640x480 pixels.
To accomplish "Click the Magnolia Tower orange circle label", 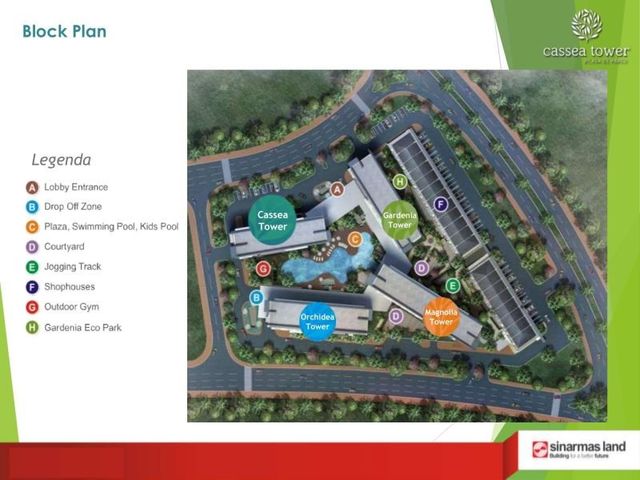I will point(441,317).
